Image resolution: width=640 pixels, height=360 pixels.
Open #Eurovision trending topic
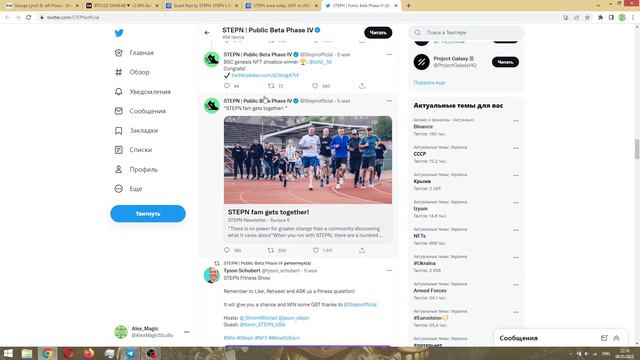[x=431, y=318]
